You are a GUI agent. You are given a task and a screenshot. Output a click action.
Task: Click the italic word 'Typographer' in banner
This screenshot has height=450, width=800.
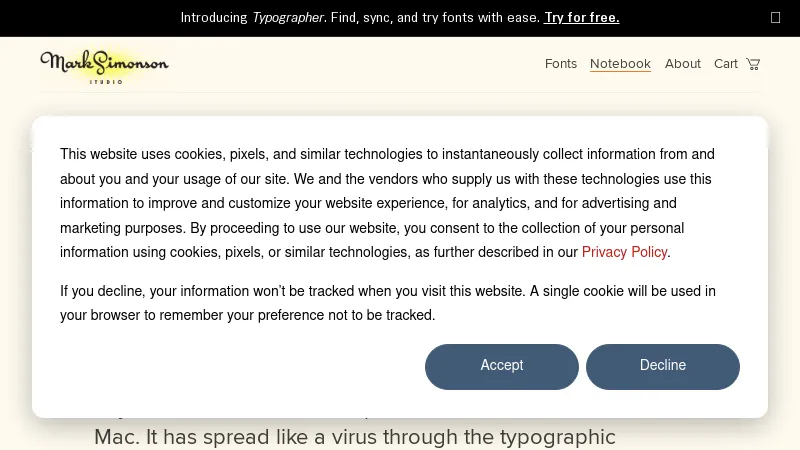pyautogui.click(x=288, y=17)
